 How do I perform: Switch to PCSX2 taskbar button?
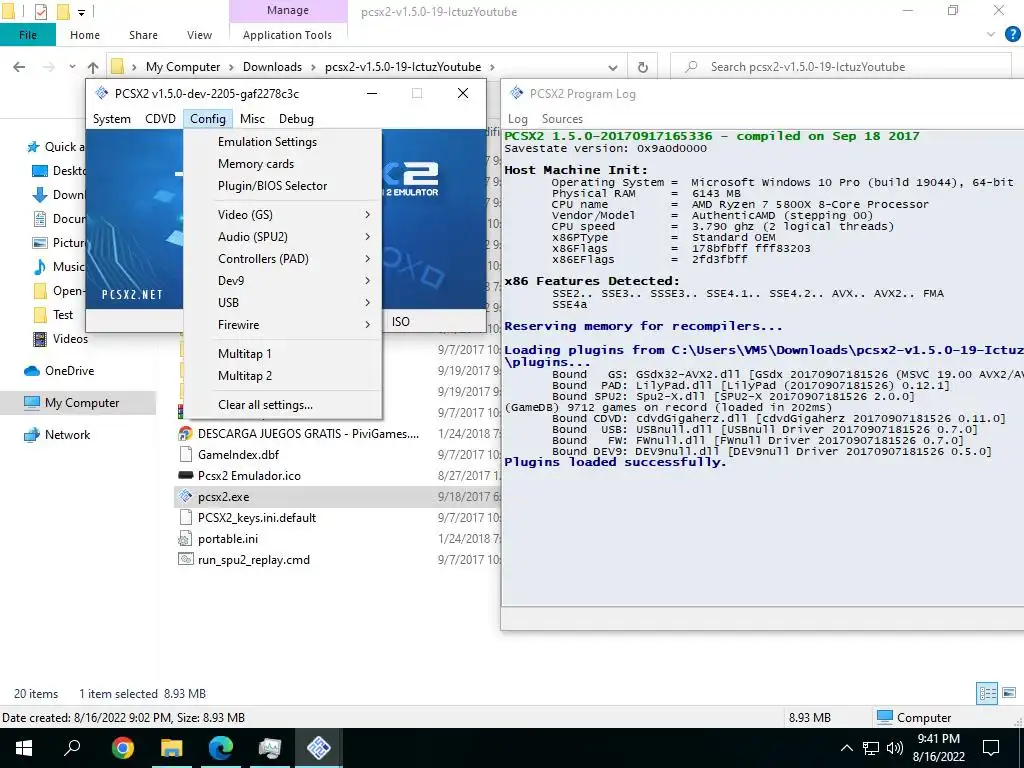point(319,748)
